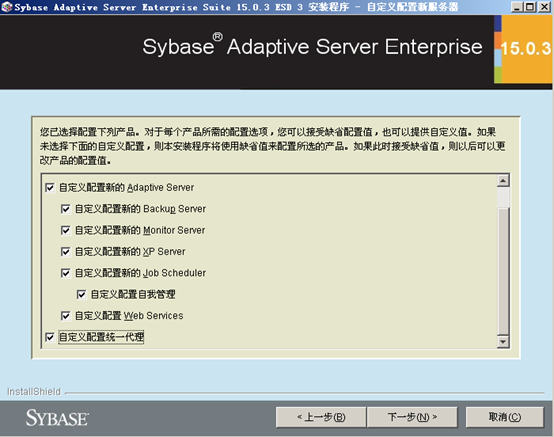
Task: Click the 下一步(N) next button
Action: pos(412,417)
